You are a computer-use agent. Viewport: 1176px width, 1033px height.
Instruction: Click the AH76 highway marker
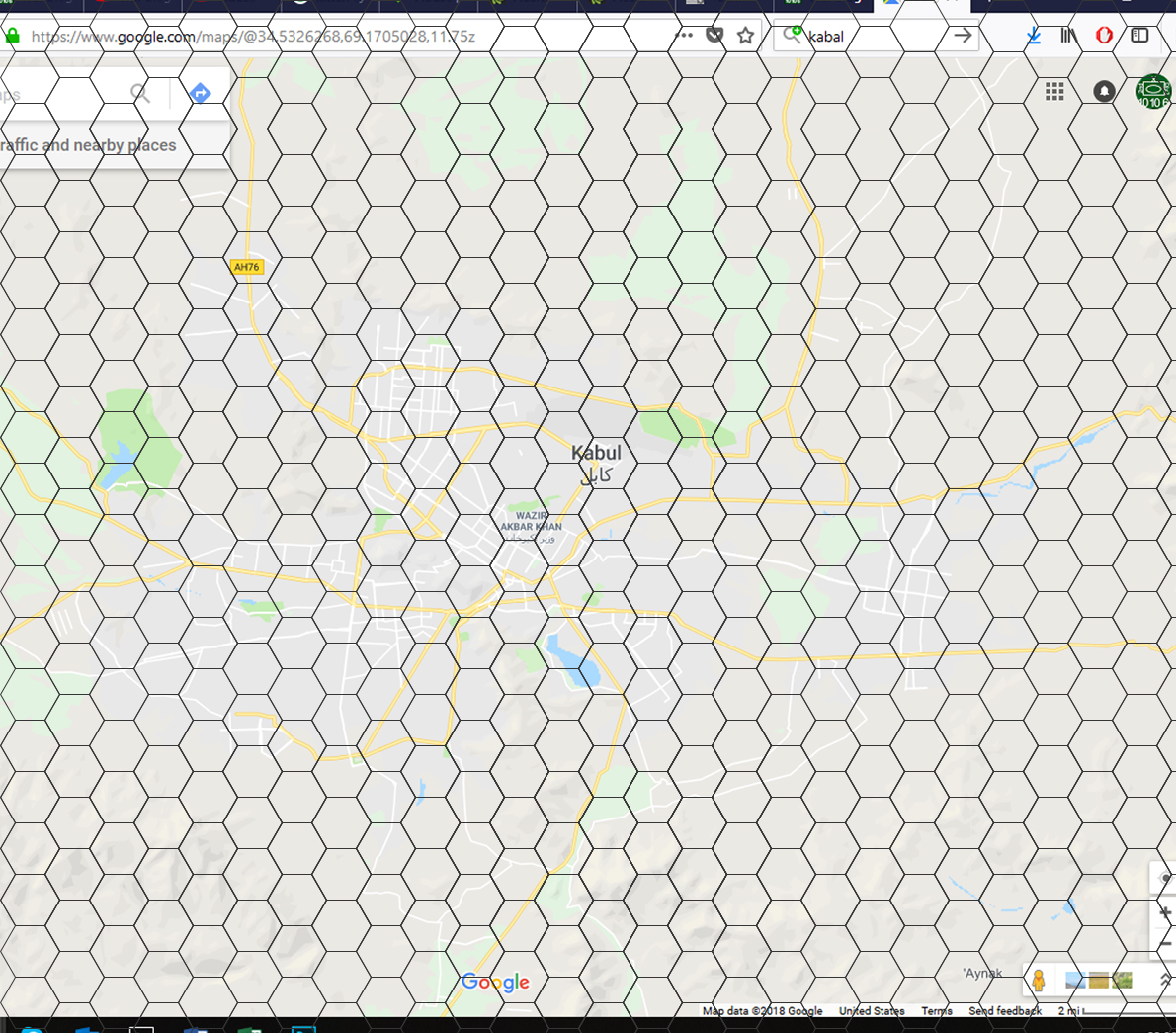(247, 266)
